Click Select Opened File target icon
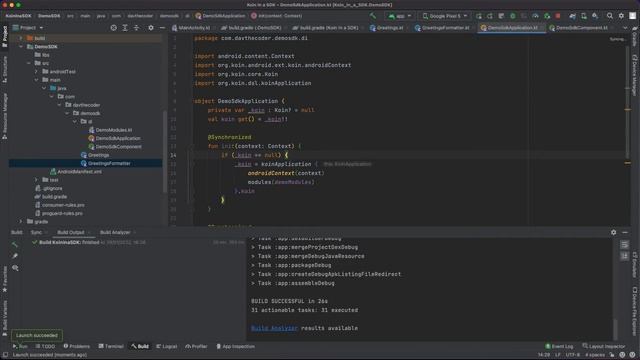 (113, 28)
